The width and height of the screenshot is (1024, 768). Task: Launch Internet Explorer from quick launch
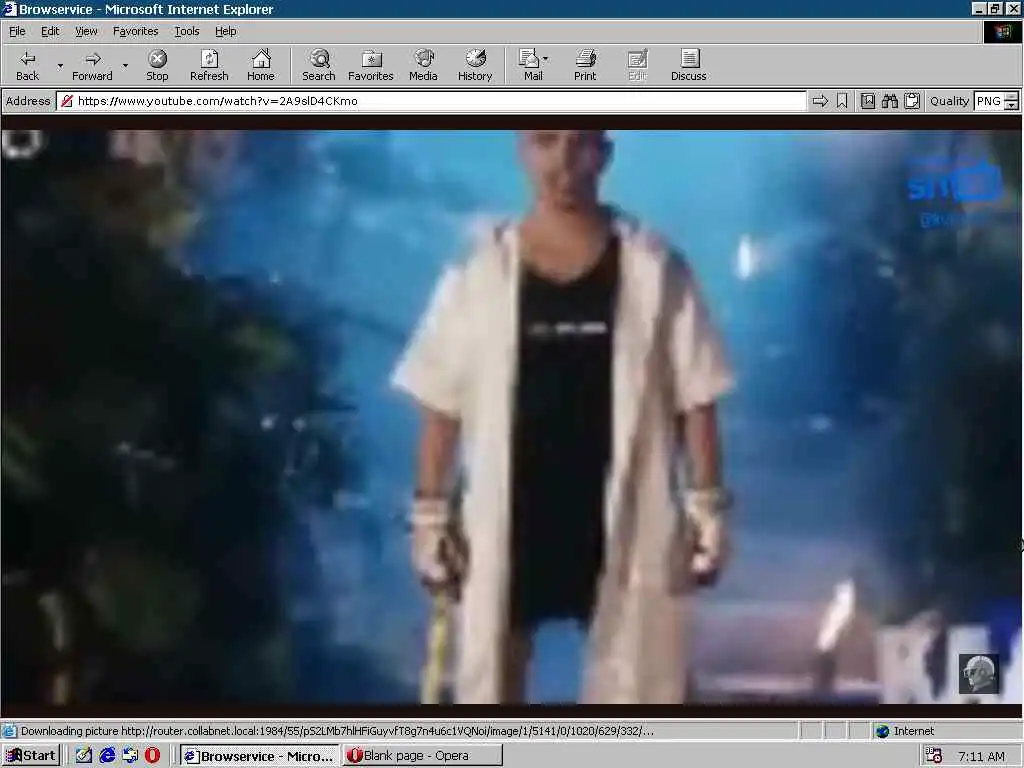coord(107,756)
